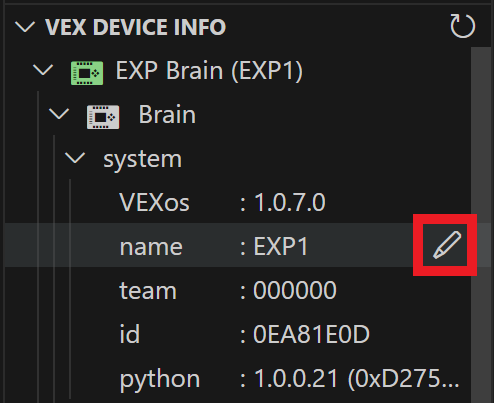The width and height of the screenshot is (494, 403).
Task: Click the green EXP Brain device icon
Action: [87, 72]
